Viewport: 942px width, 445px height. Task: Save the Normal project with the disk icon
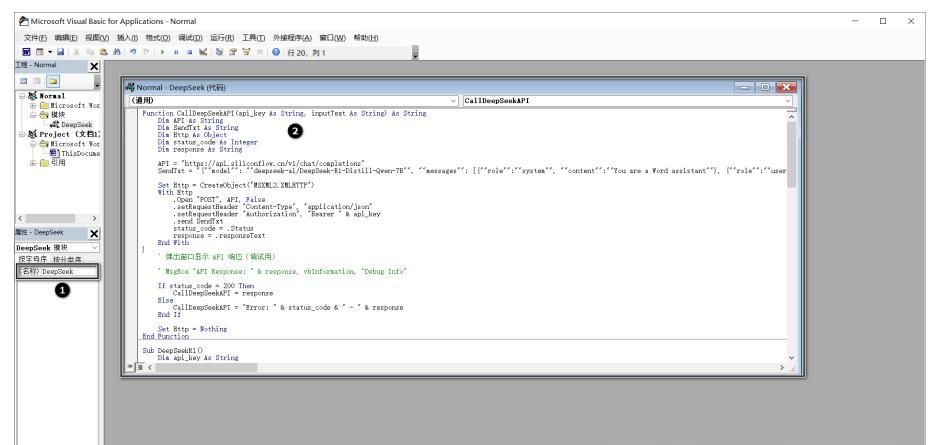pyautogui.click(x=60, y=52)
